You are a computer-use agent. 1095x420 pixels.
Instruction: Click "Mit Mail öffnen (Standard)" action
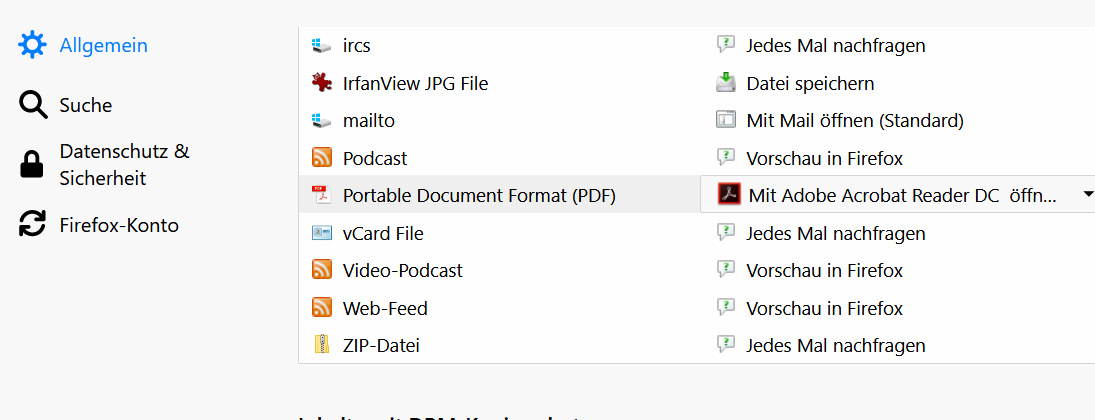tap(855, 121)
